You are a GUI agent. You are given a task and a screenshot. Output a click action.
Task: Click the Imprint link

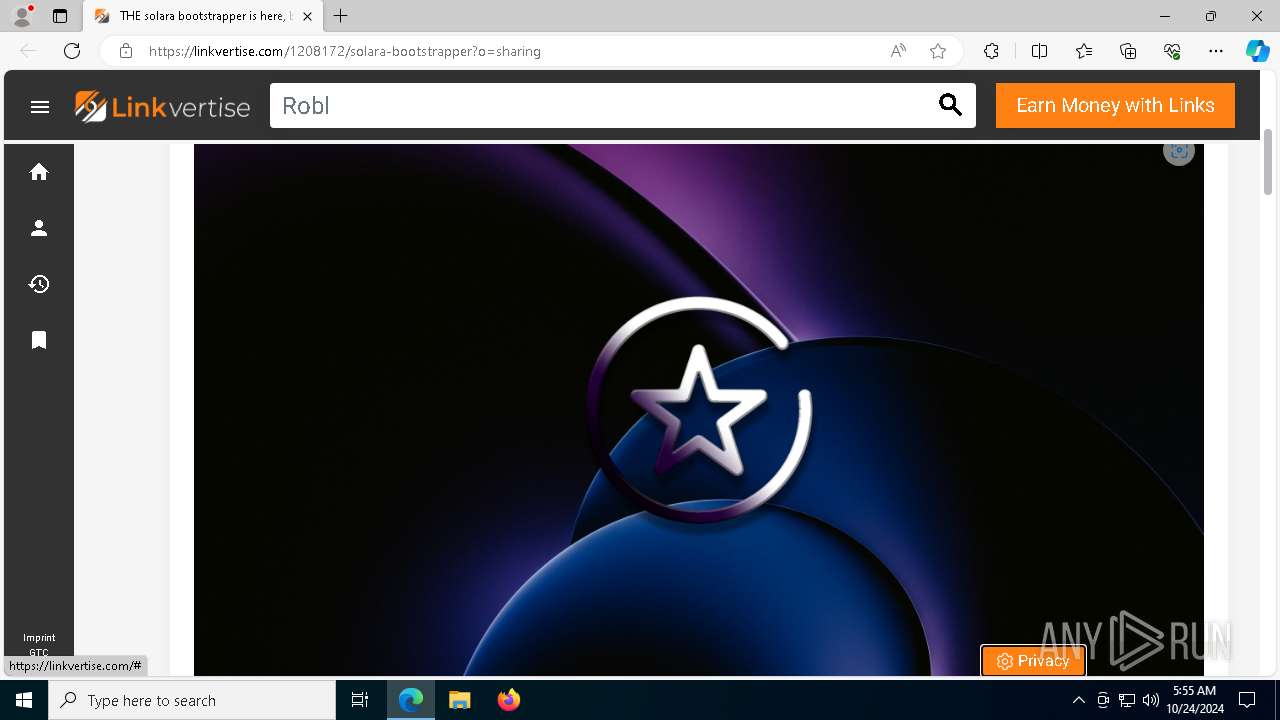(39, 638)
